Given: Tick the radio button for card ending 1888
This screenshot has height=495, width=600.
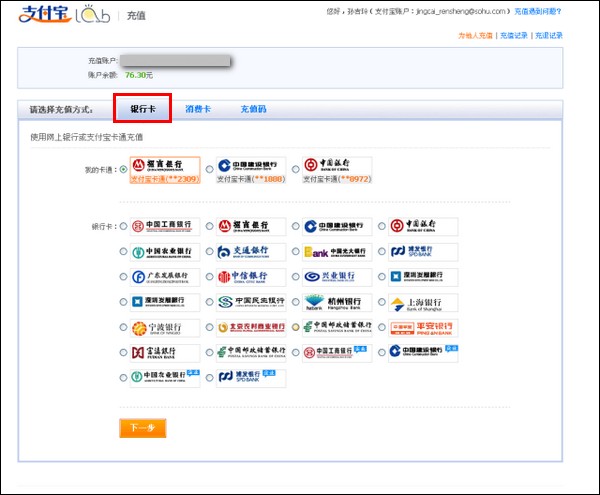Looking at the screenshot, I should coord(209,169).
